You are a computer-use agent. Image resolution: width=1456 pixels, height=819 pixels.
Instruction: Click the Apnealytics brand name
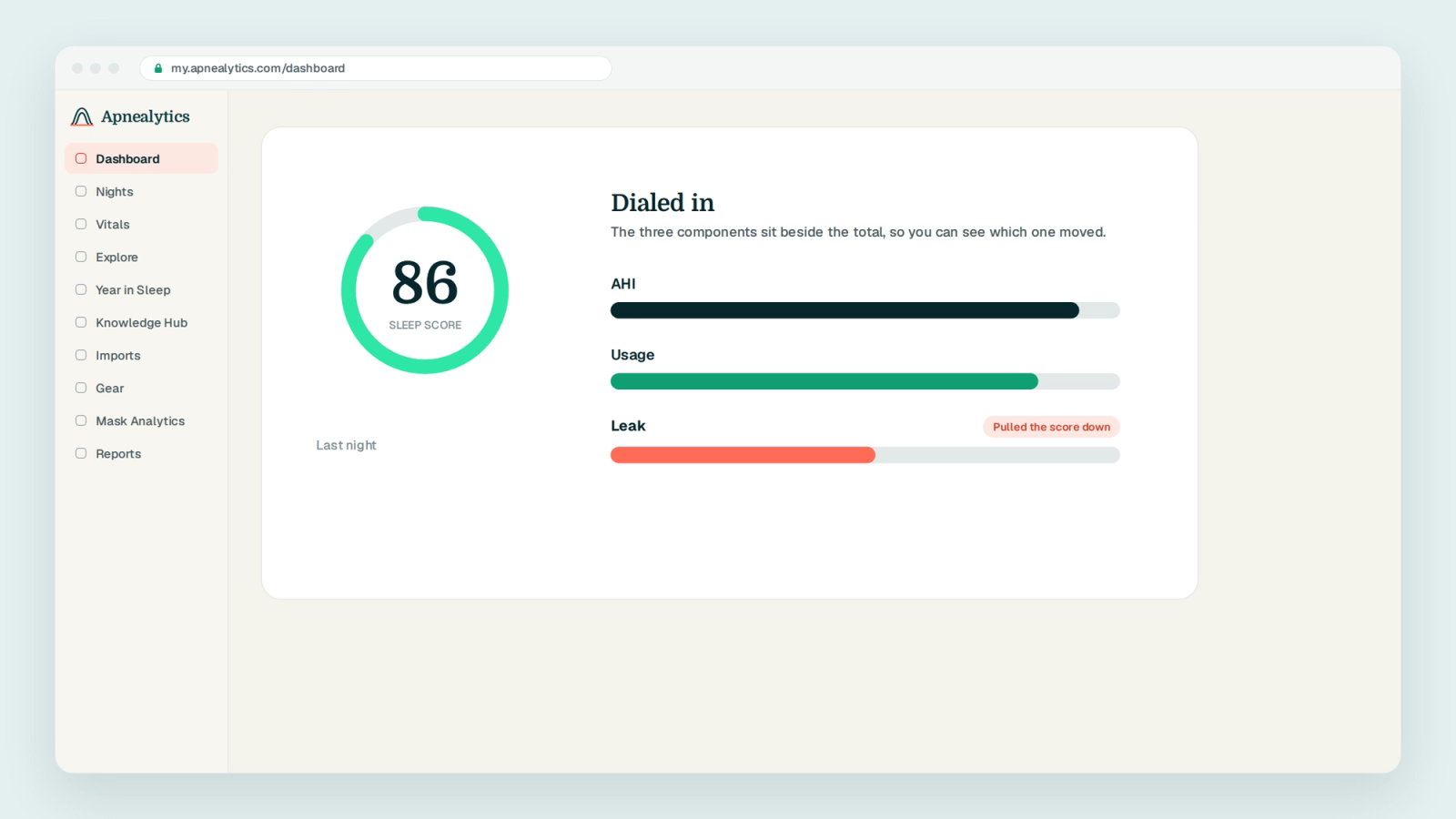146,116
